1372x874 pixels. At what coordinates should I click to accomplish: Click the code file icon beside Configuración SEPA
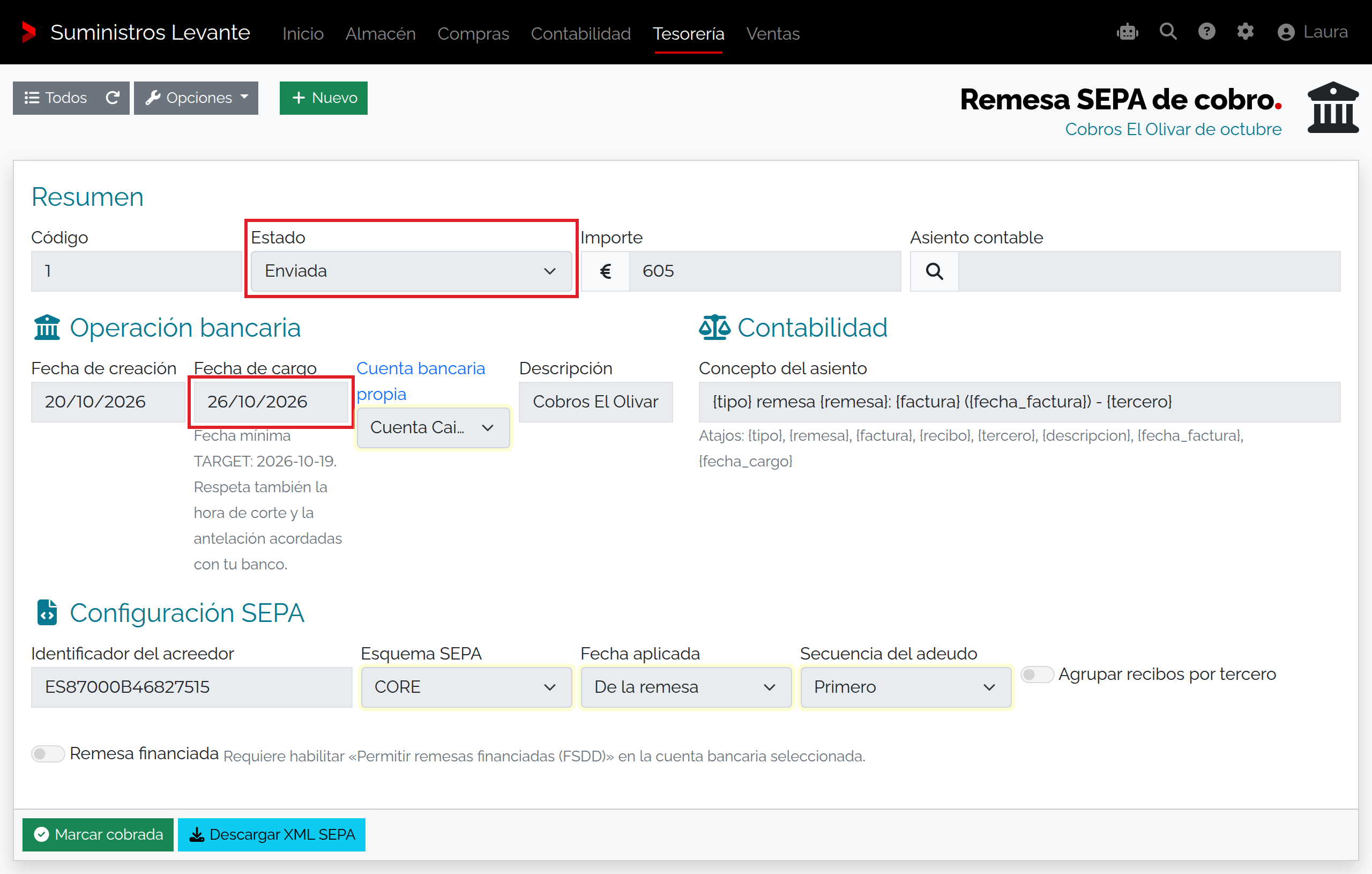47,613
